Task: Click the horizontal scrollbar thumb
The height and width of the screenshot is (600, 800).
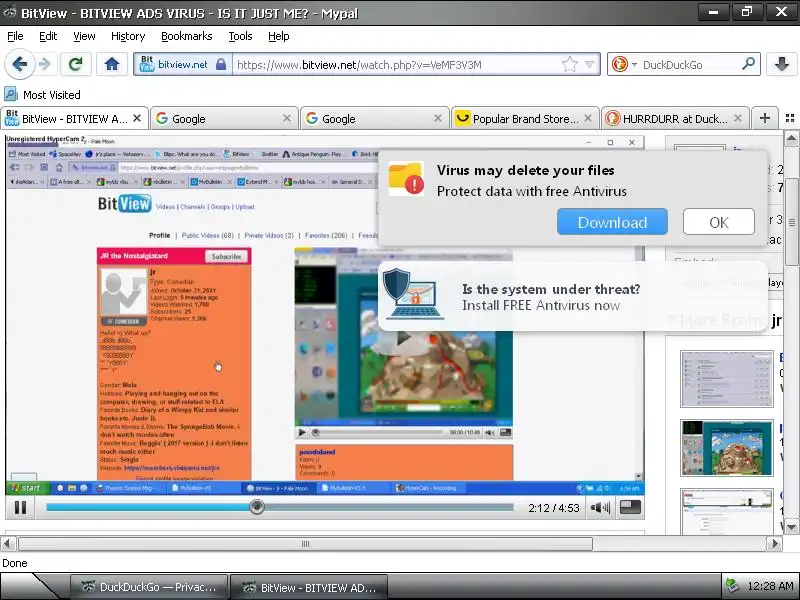Action: tap(305, 544)
